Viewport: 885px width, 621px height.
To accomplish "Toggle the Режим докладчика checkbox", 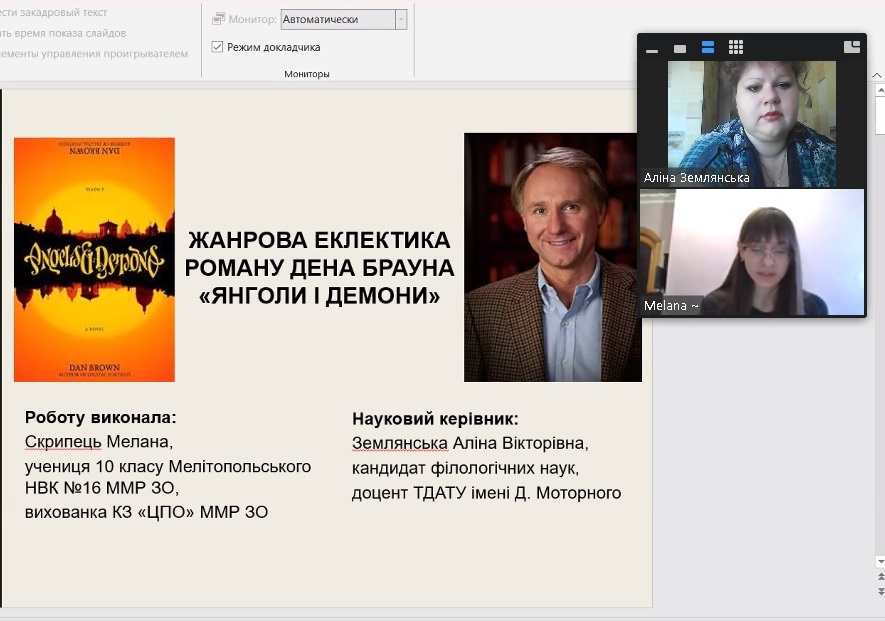I will coord(218,47).
